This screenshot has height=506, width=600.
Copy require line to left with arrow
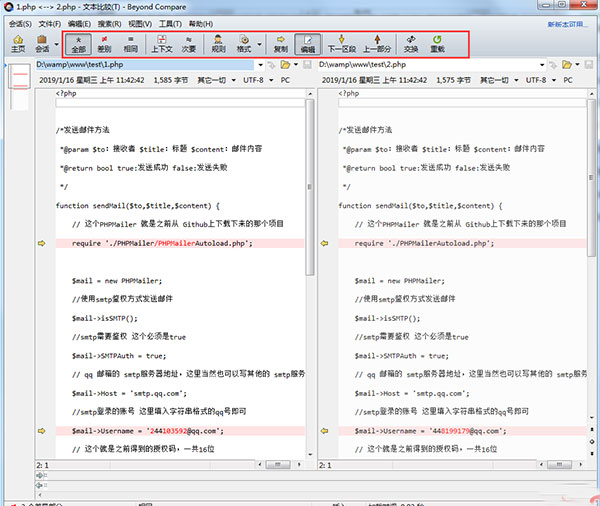click(x=324, y=243)
